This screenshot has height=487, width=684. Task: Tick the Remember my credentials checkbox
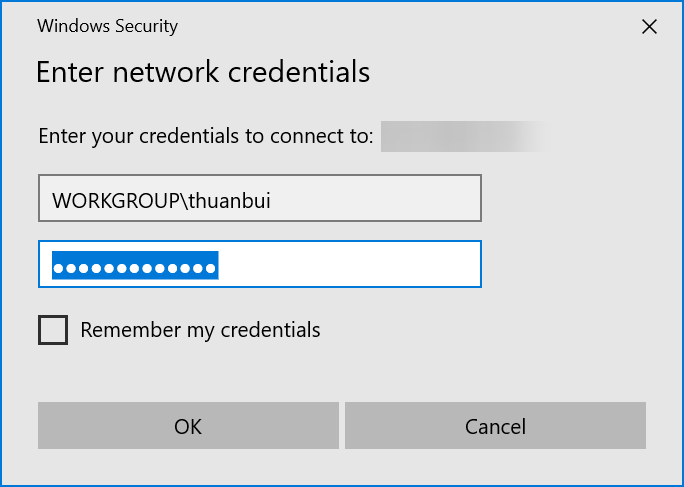(x=53, y=330)
